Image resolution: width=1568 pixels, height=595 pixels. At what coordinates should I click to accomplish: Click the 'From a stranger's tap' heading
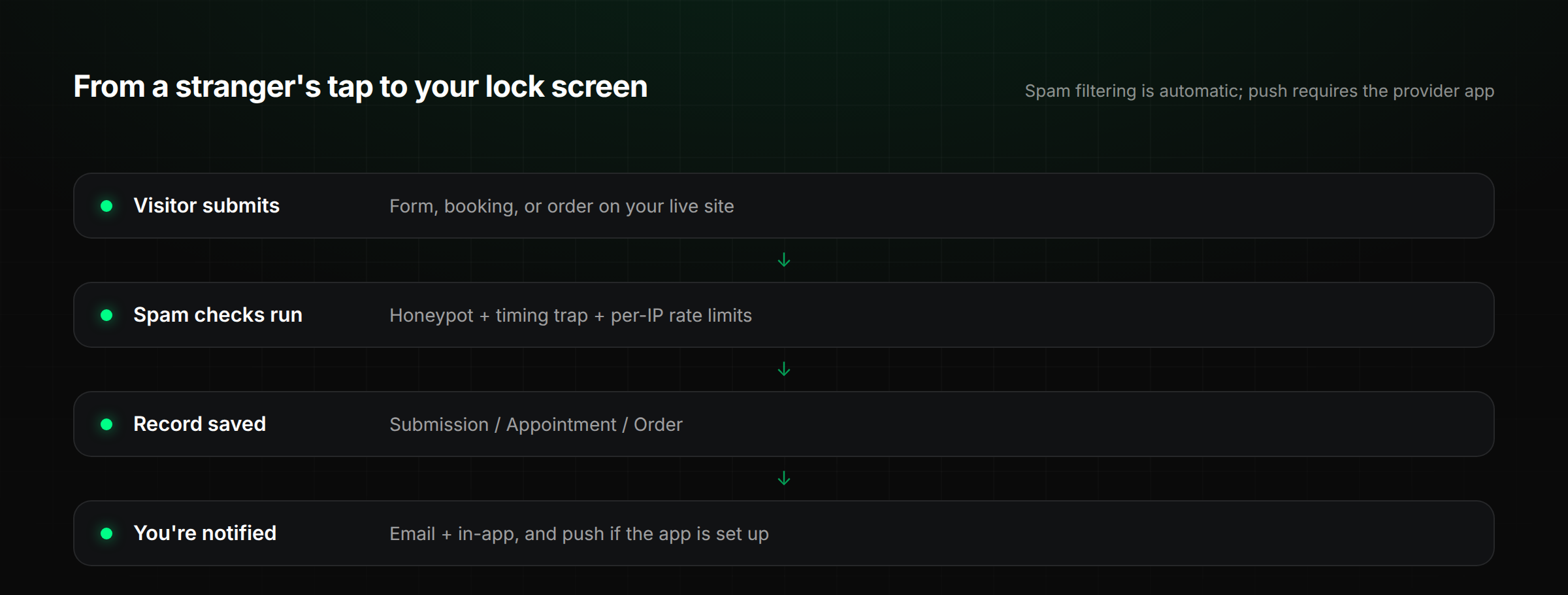360,87
